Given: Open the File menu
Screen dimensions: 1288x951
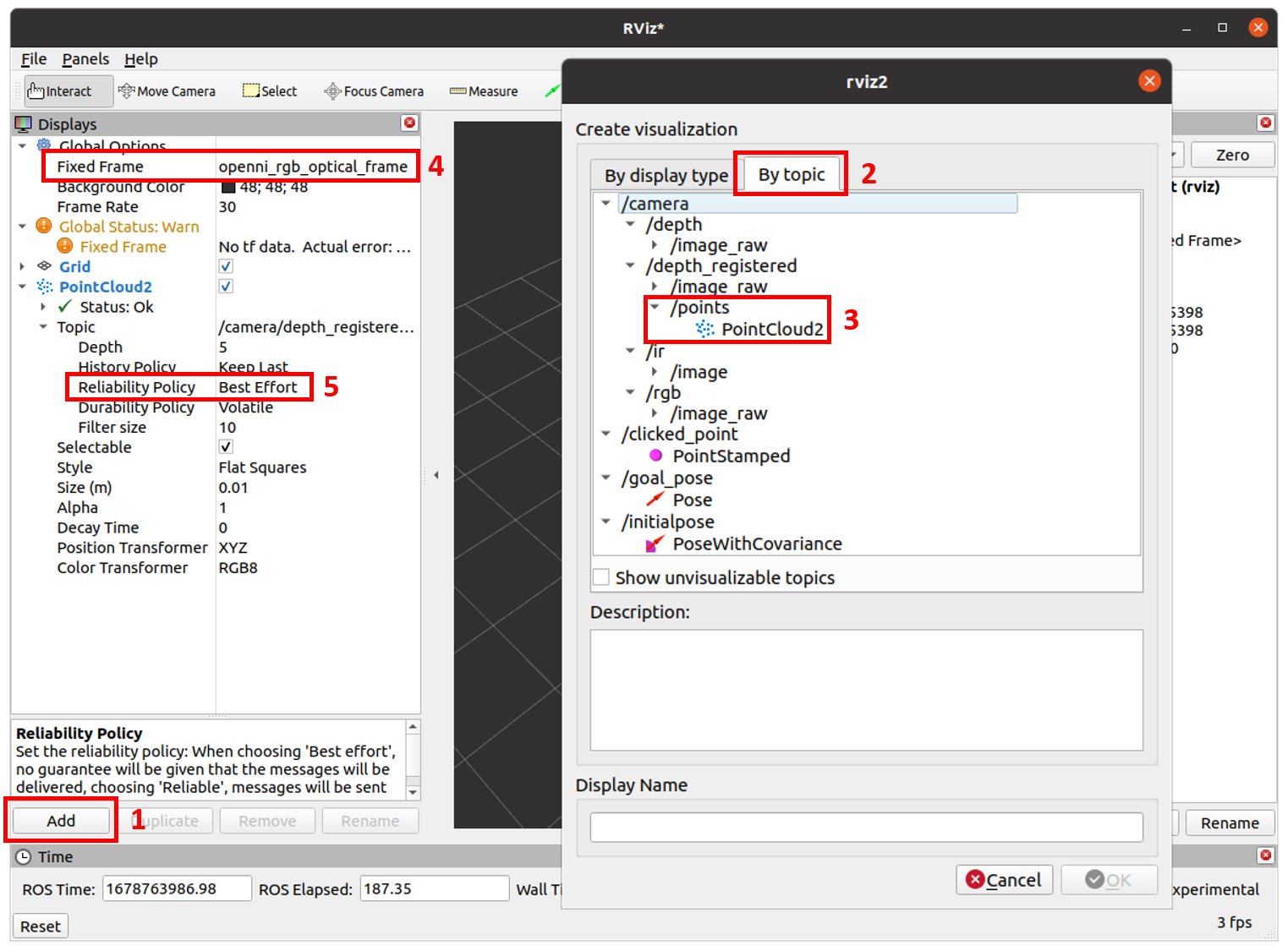Looking at the screenshot, I should (34, 59).
